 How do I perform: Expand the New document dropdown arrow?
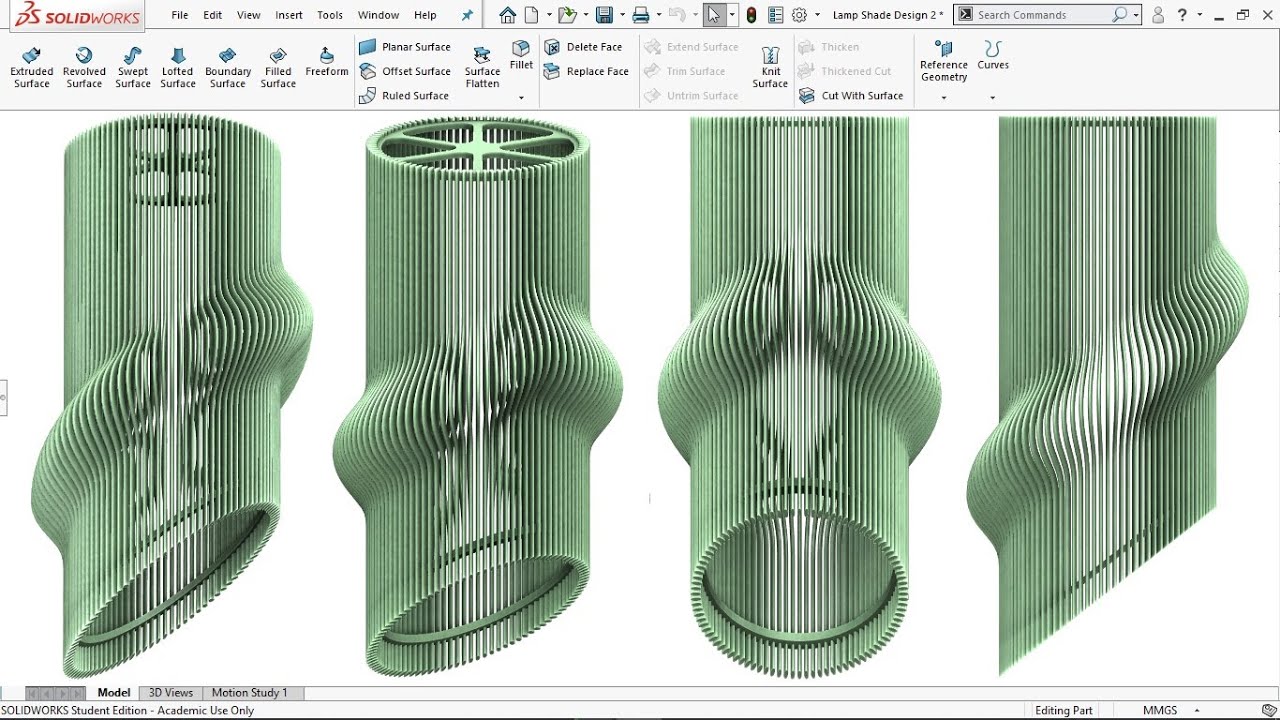click(x=549, y=15)
